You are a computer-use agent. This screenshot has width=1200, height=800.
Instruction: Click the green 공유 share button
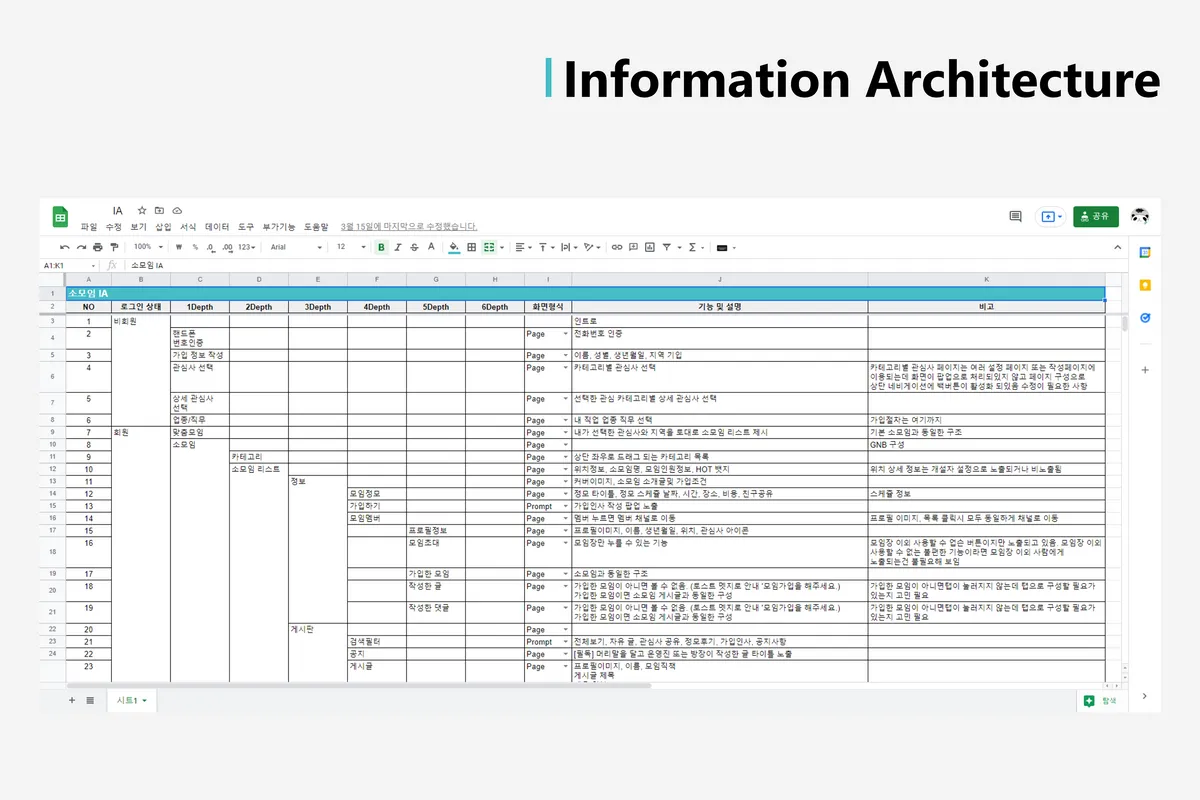[1095, 216]
